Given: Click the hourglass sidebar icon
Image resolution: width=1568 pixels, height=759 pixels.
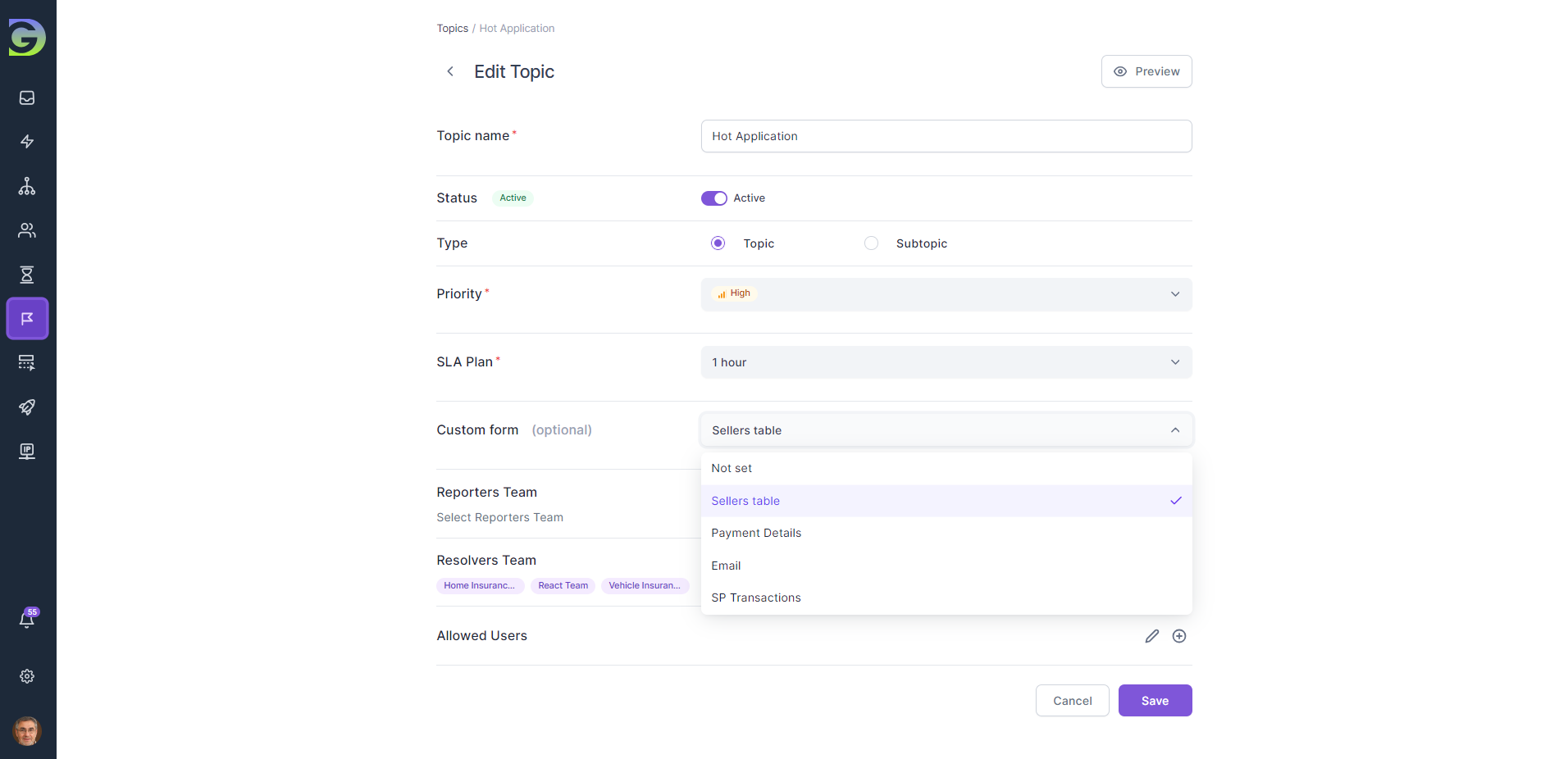Looking at the screenshot, I should pyautogui.click(x=27, y=275).
